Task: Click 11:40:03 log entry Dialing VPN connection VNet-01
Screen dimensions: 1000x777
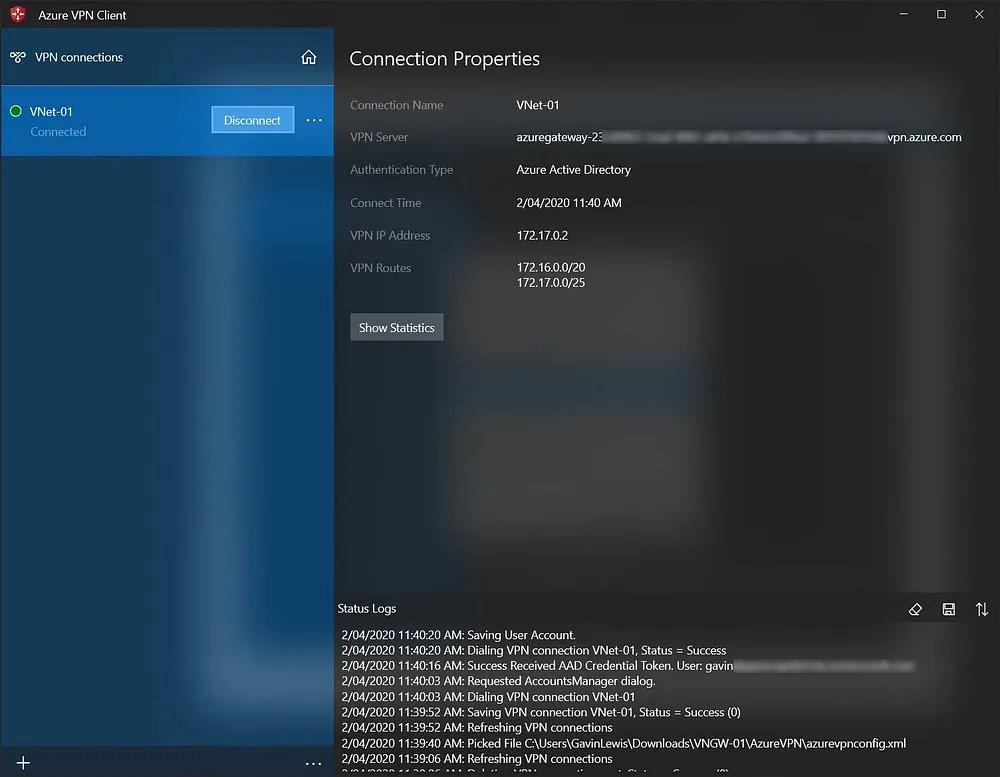Action: click(489, 697)
